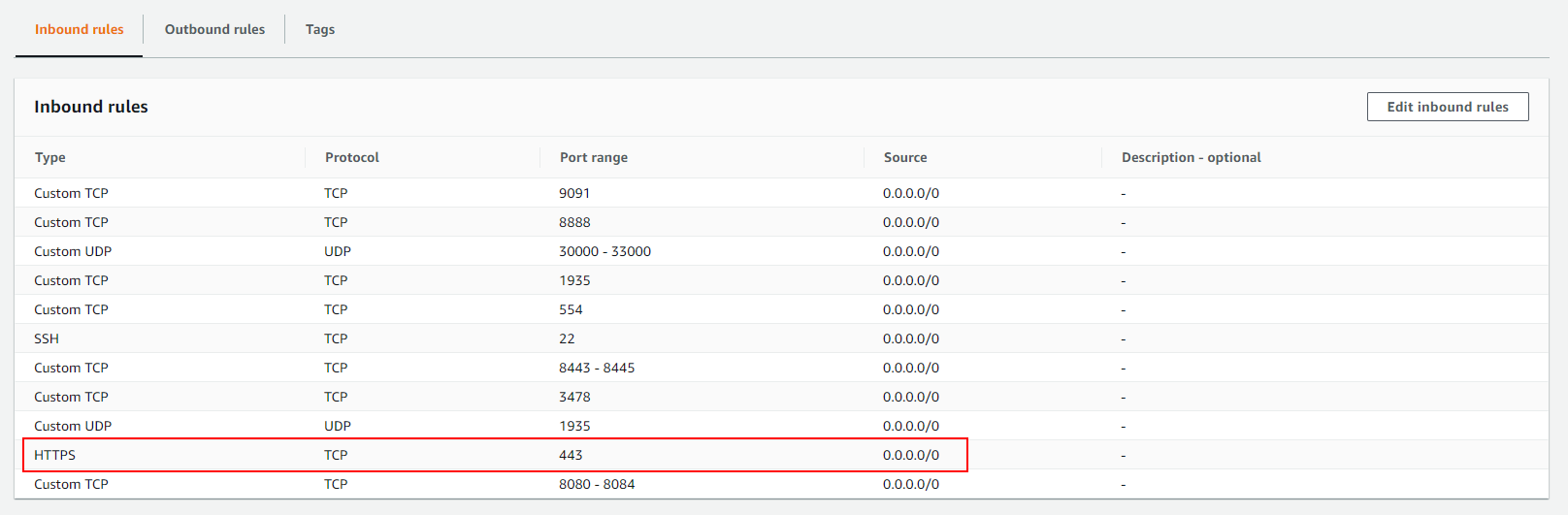Click port 3478 value

(x=574, y=397)
